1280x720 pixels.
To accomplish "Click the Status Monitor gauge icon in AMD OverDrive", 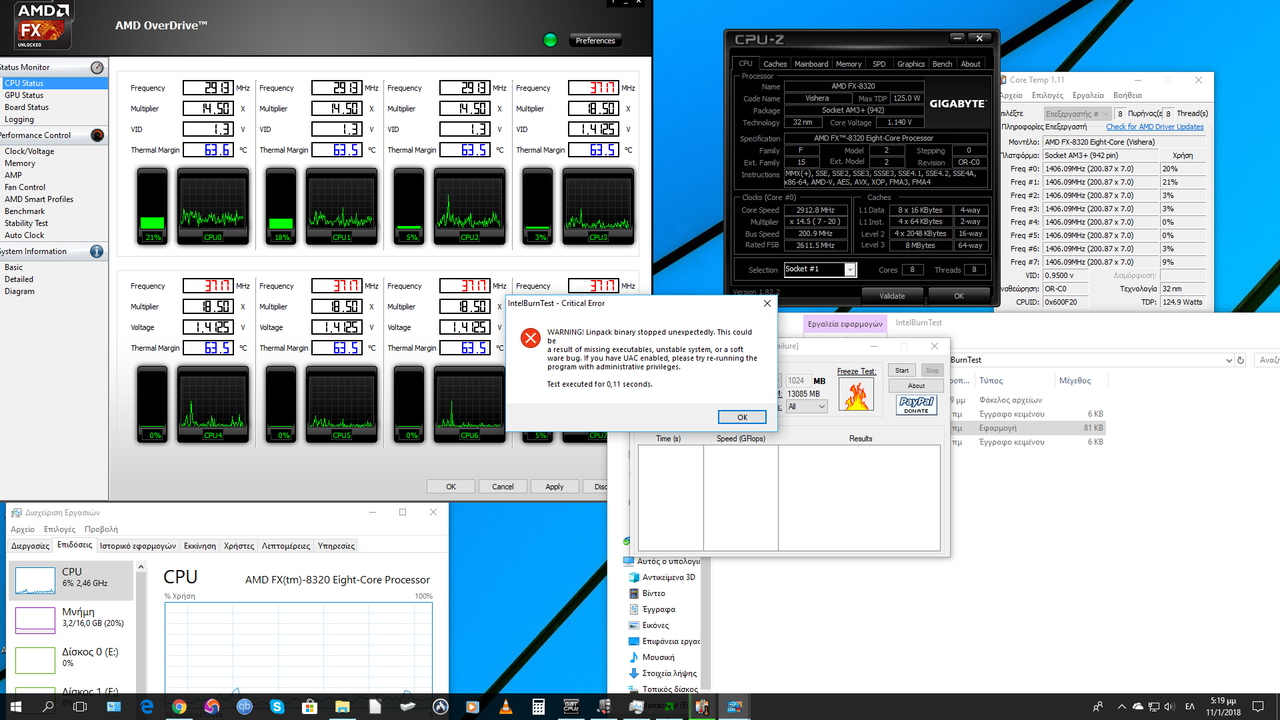I will coord(97,67).
